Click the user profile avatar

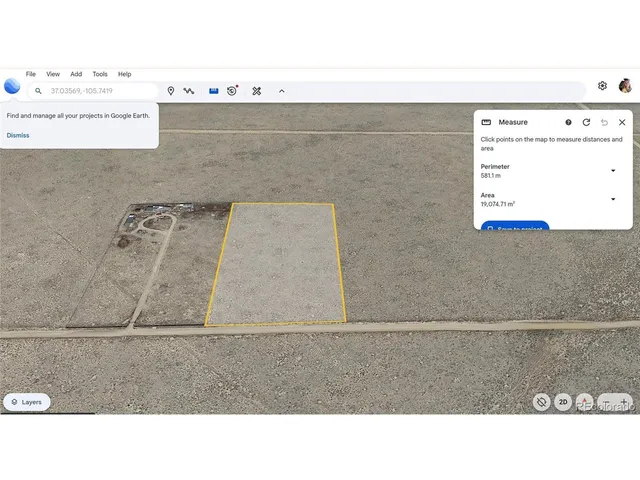tap(625, 86)
